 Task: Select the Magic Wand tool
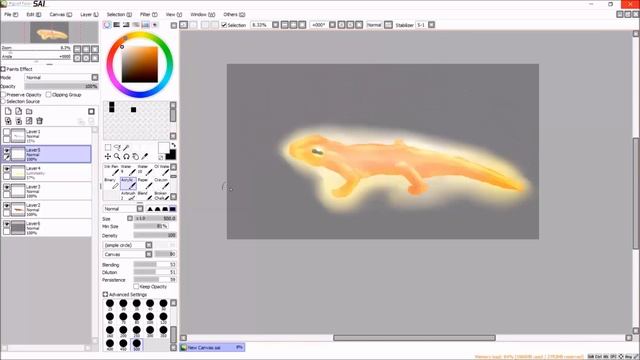(x=127, y=147)
